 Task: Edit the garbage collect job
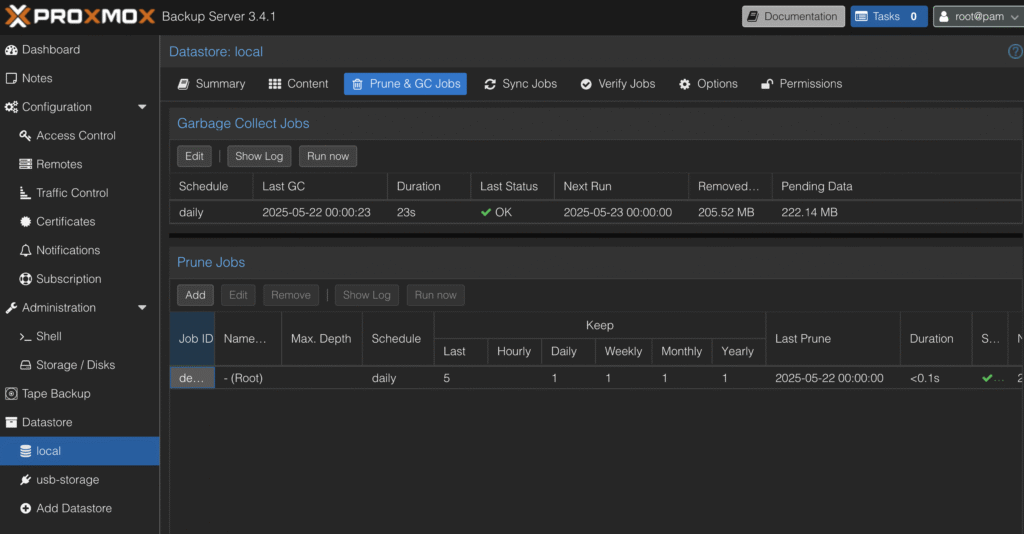(x=195, y=157)
